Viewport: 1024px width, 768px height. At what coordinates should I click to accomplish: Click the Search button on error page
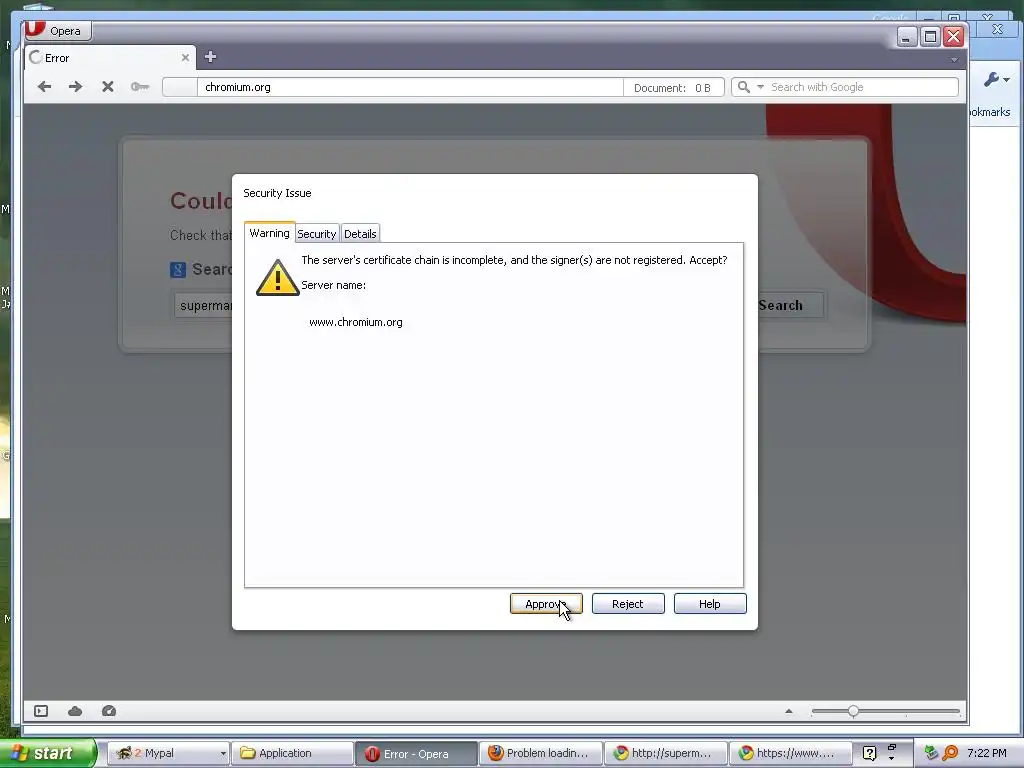pyautogui.click(x=791, y=305)
